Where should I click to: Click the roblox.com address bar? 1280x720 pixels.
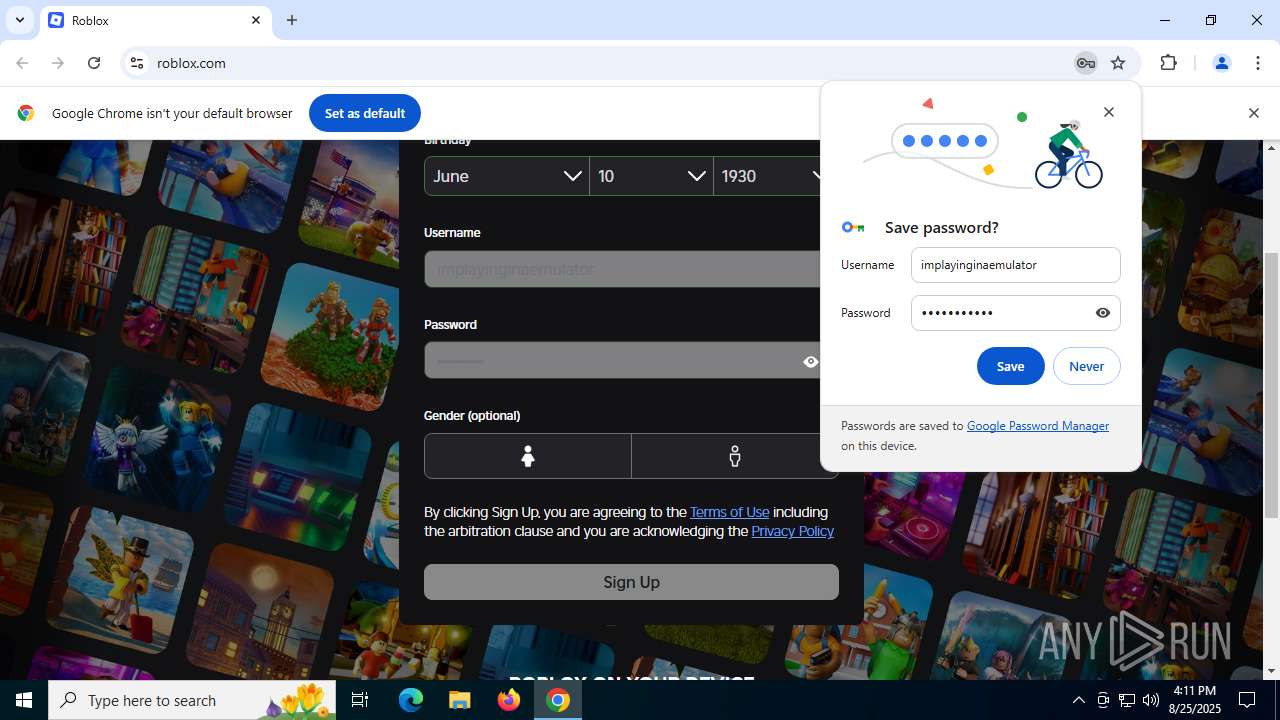(600, 63)
